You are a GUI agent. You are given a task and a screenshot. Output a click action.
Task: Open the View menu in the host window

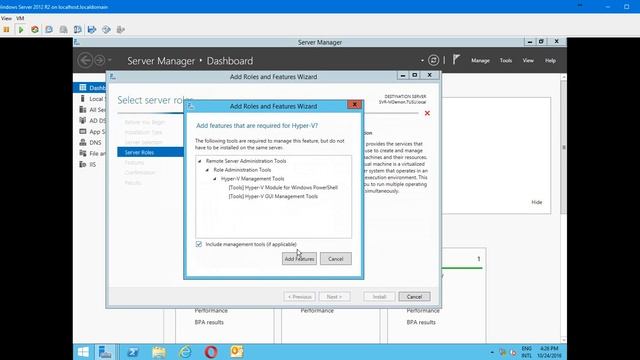[x=6, y=18]
